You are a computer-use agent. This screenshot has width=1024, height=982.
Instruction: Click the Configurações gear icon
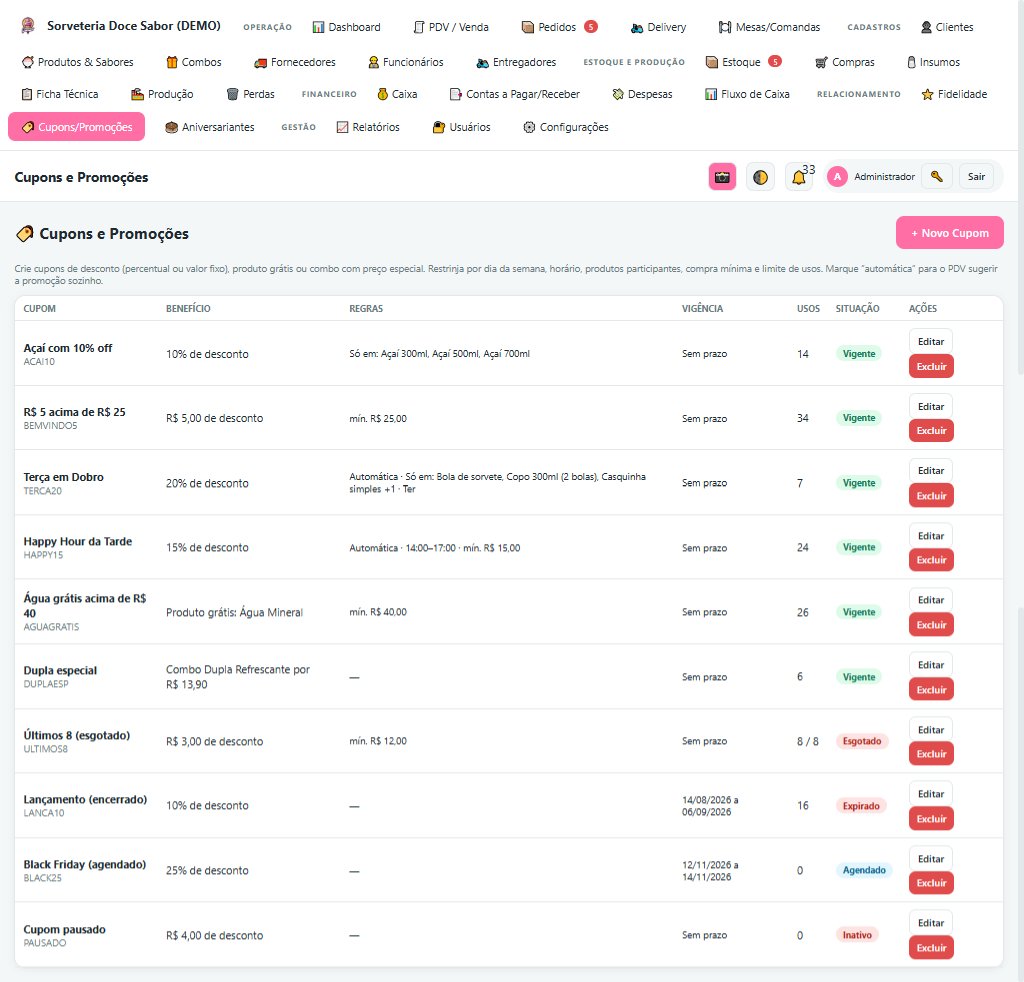[530, 127]
